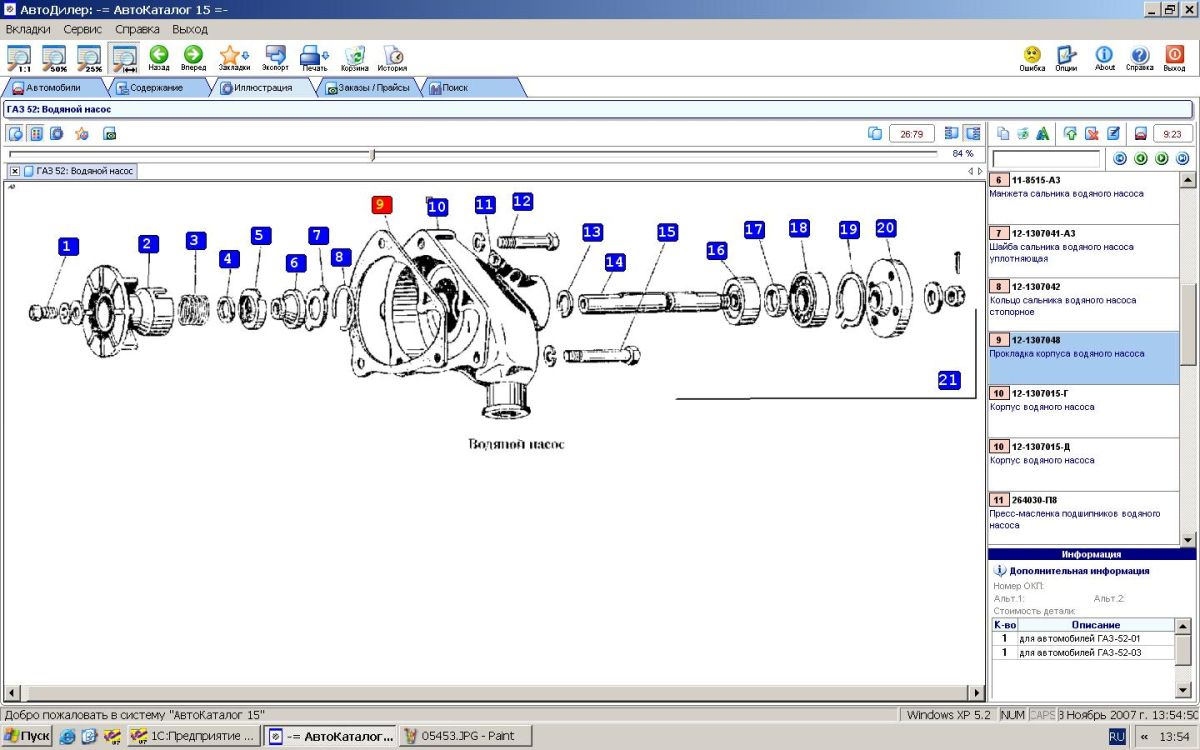Expand the Закладки (bookmarks) dropdown
The width and height of the screenshot is (1200, 750).
click(x=245, y=56)
